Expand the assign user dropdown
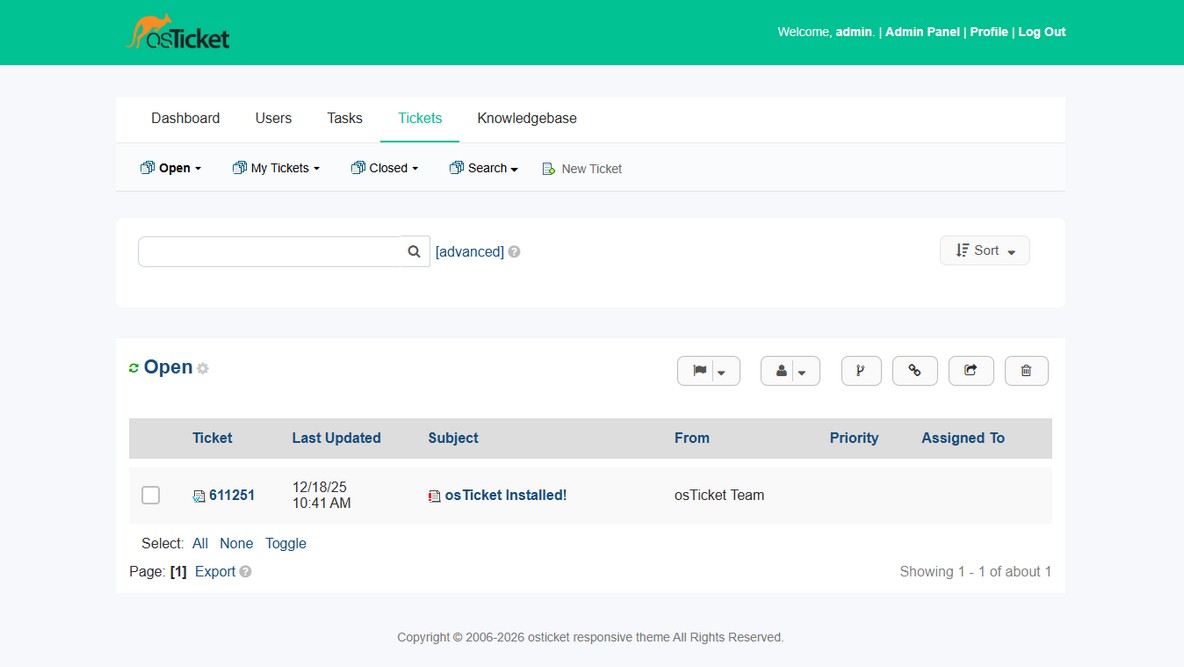1184x667 pixels. (790, 371)
